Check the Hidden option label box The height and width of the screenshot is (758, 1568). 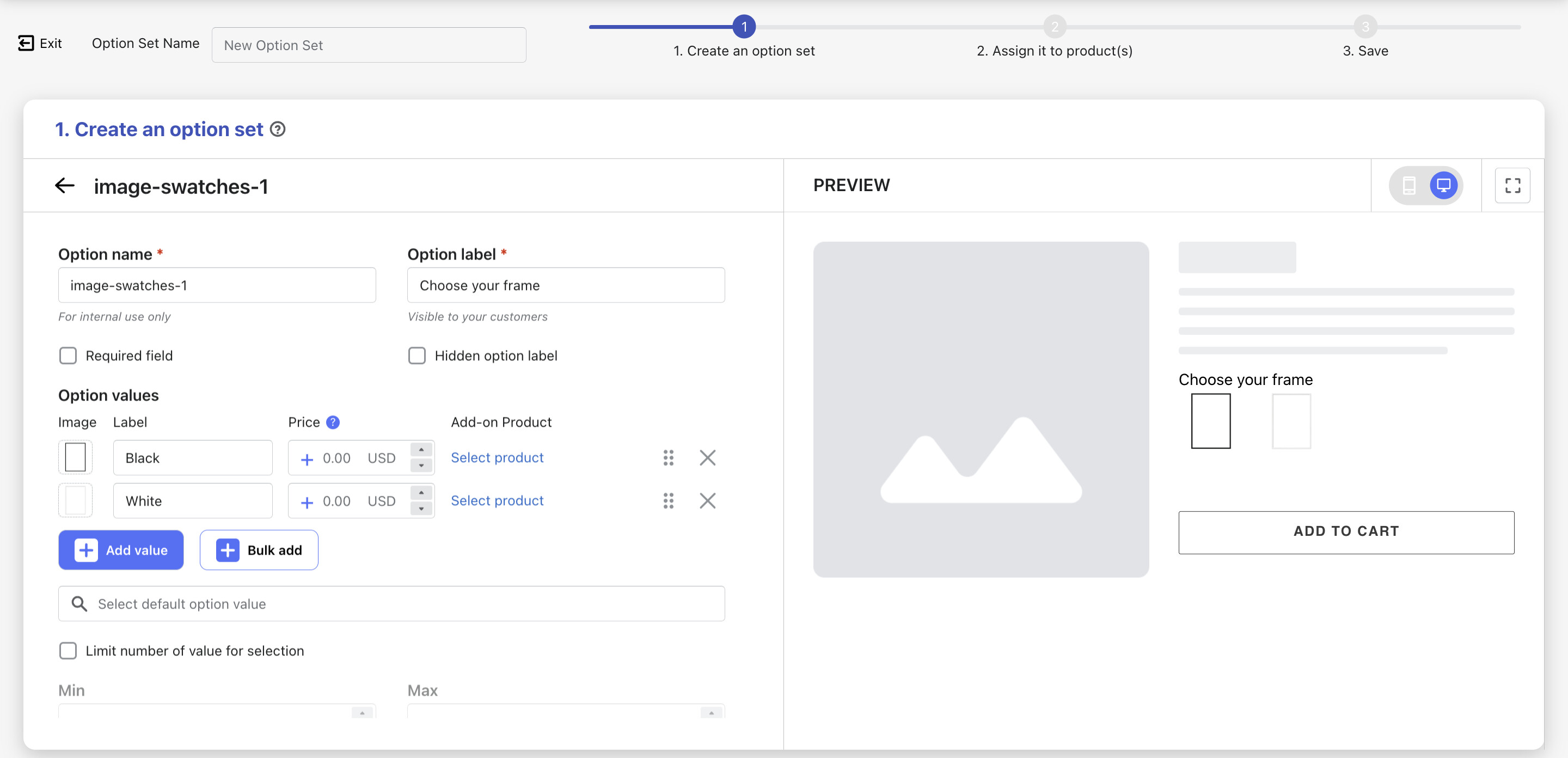(417, 356)
